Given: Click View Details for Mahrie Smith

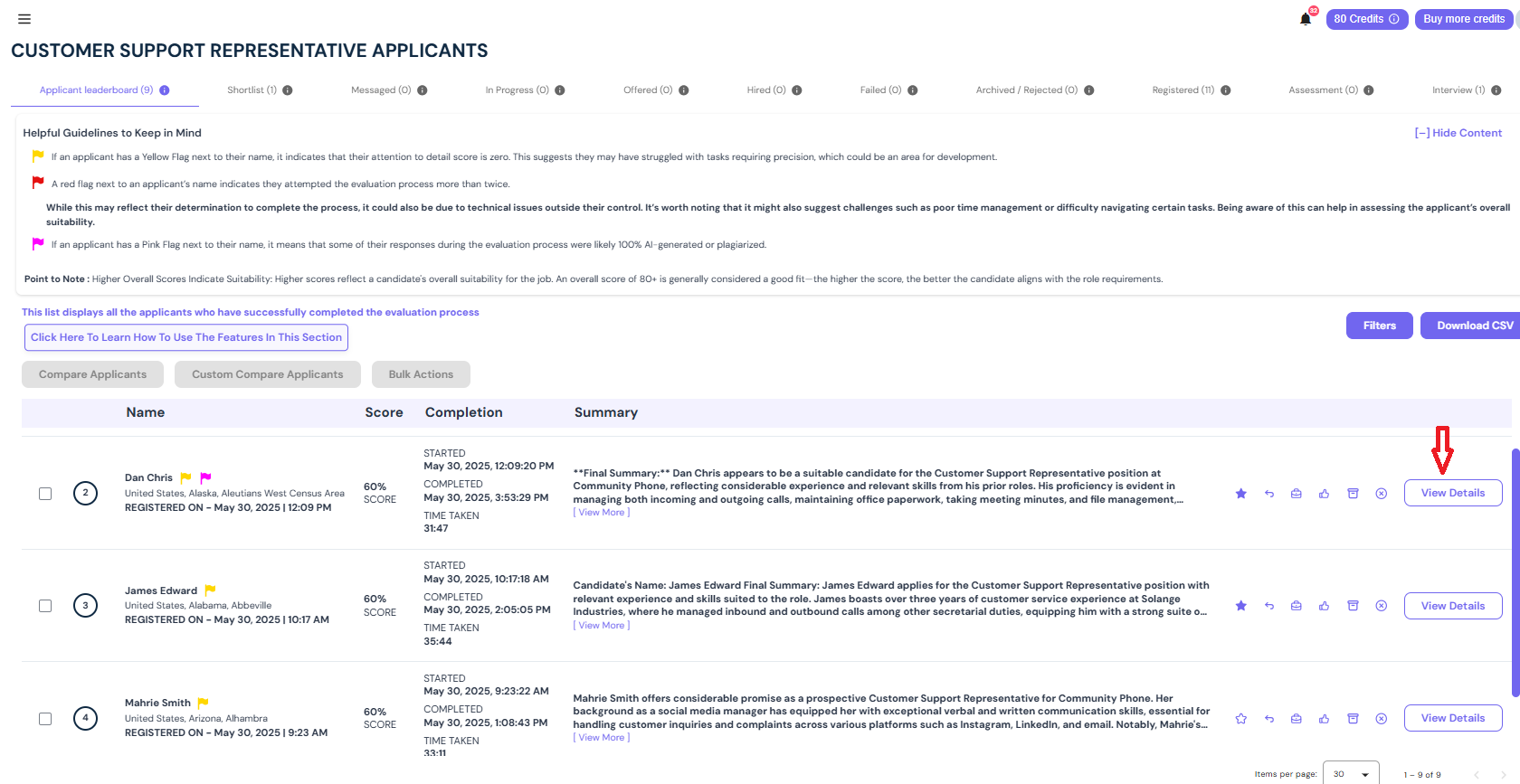Looking at the screenshot, I should (x=1453, y=718).
